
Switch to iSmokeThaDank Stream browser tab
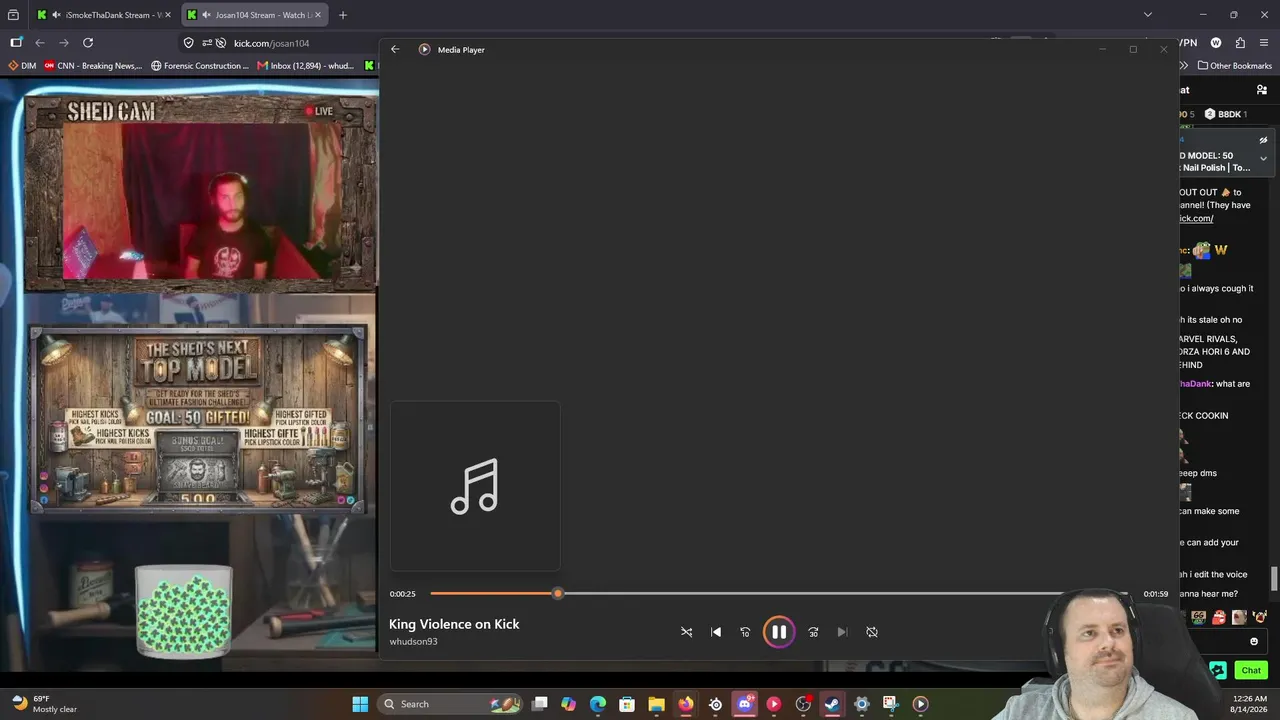[x=102, y=15]
